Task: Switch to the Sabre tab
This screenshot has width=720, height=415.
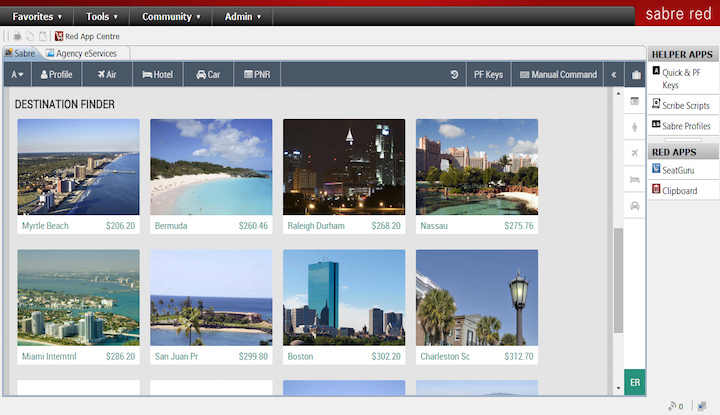Action: pyautogui.click(x=20, y=53)
